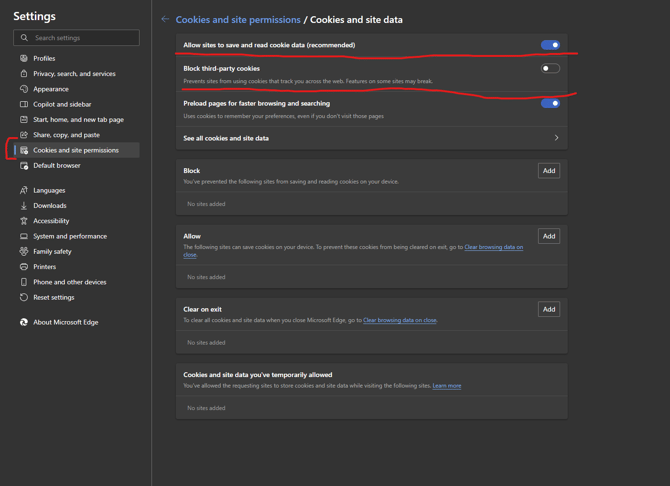This screenshot has height=486, width=670.
Task: Click the Profiles sidebar icon
Action: 24,58
